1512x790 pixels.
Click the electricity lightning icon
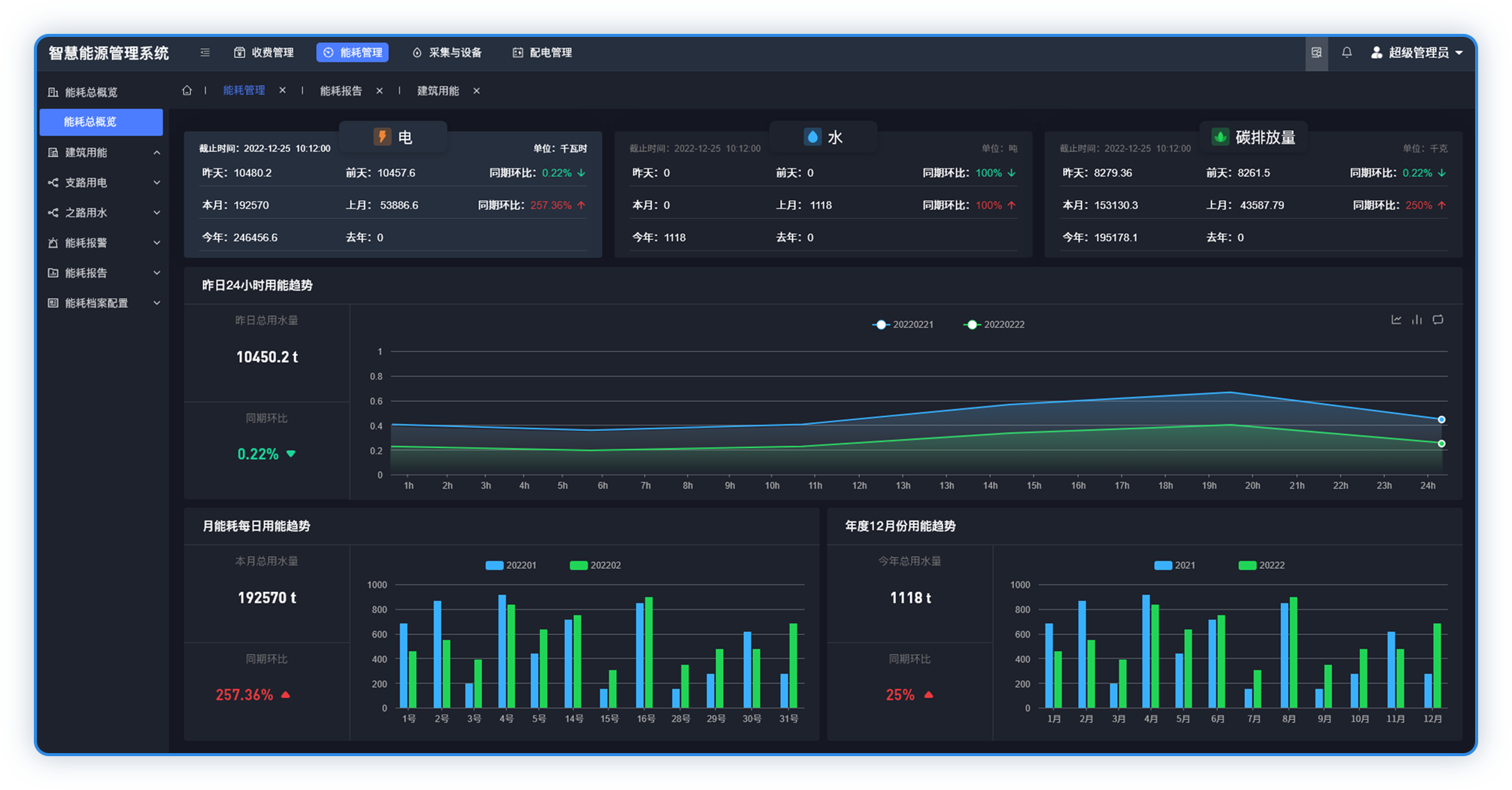tap(382, 137)
